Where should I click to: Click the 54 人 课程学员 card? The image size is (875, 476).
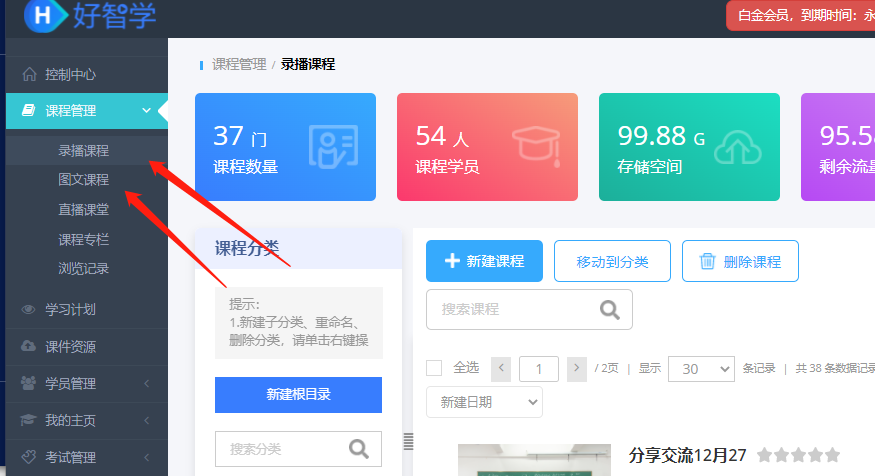pos(487,147)
